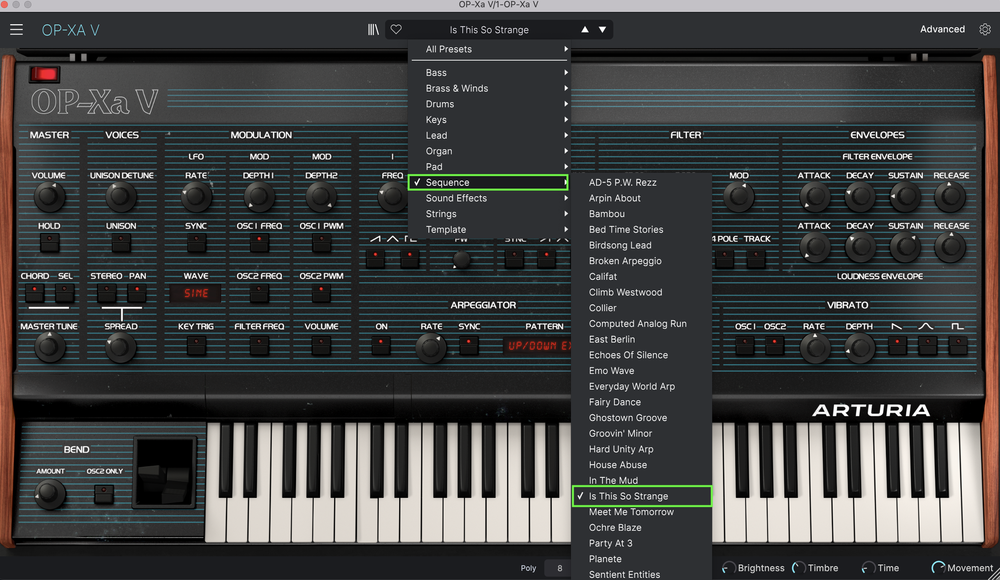
Task: Open the hamburger main menu
Action: pyautogui.click(x=17, y=29)
